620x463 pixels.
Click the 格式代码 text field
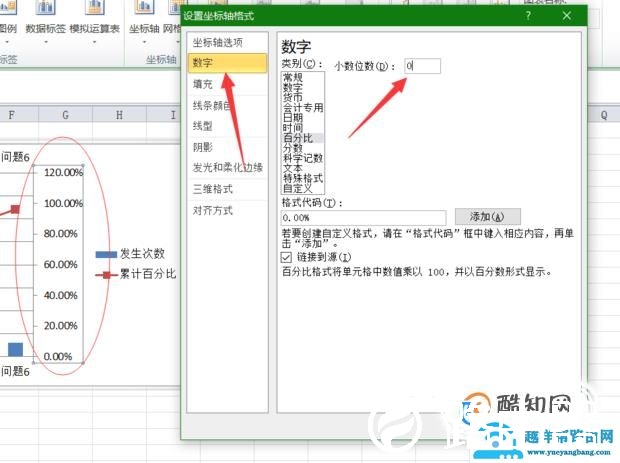click(x=364, y=217)
